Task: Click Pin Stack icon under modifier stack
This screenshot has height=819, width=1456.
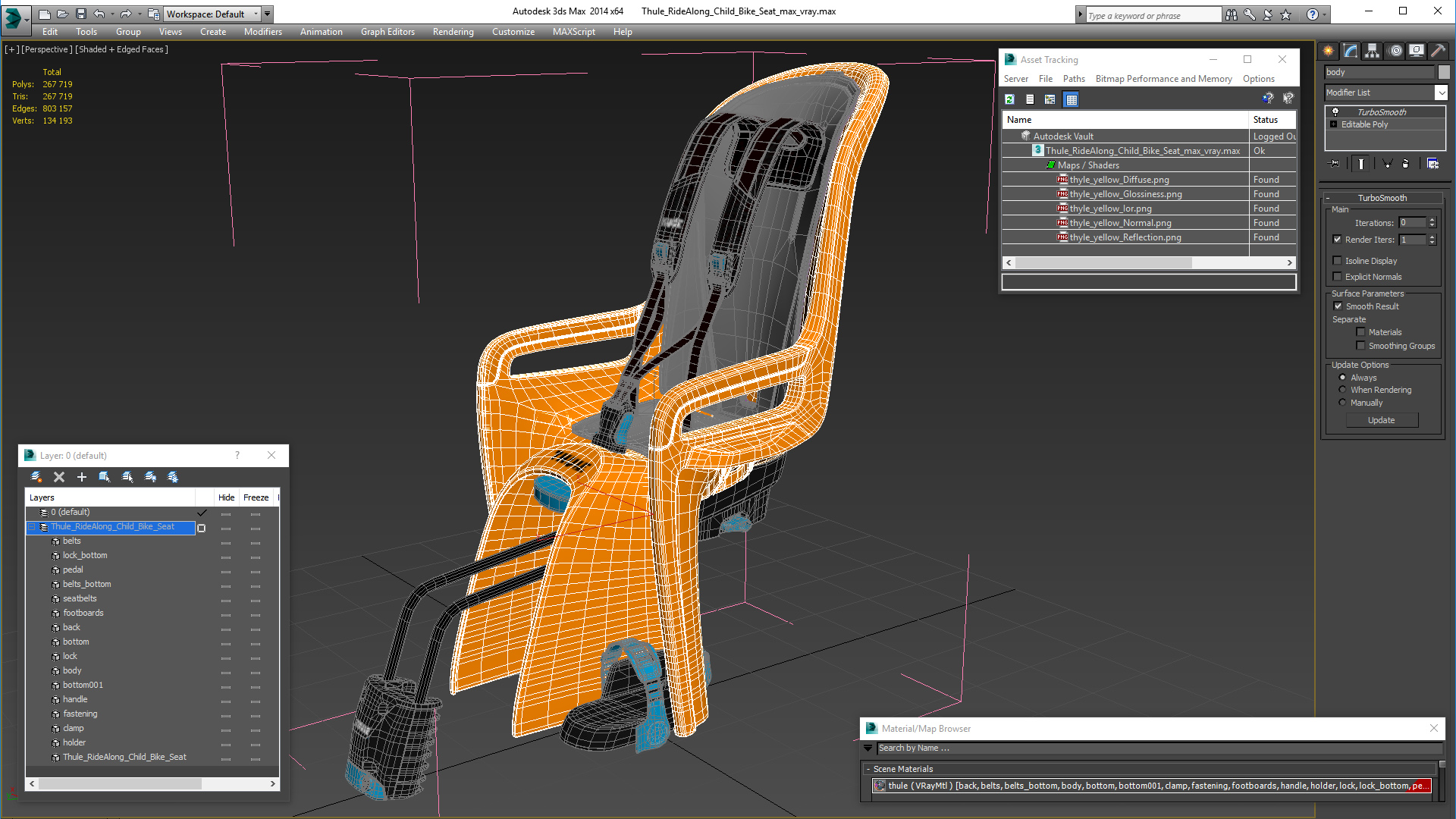Action: pyautogui.click(x=1335, y=164)
